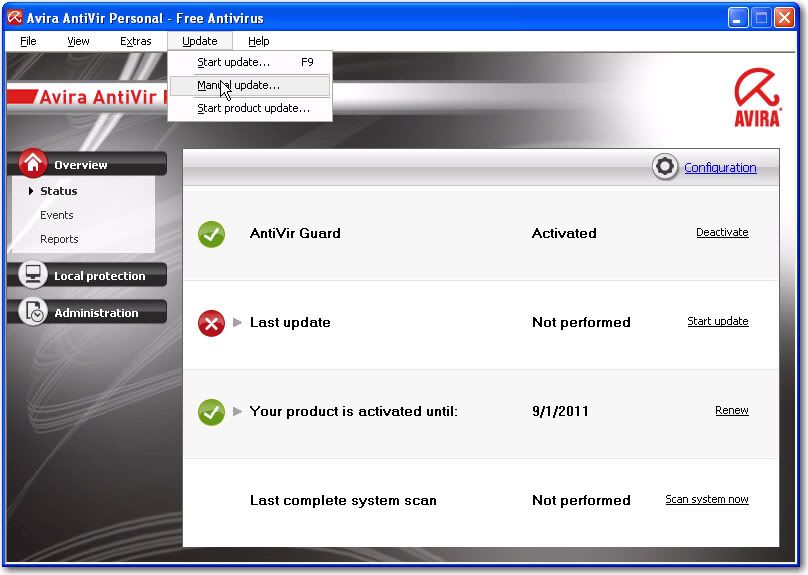Click Not performed beside system scan
The width and height of the screenshot is (808, 575).
581,500
